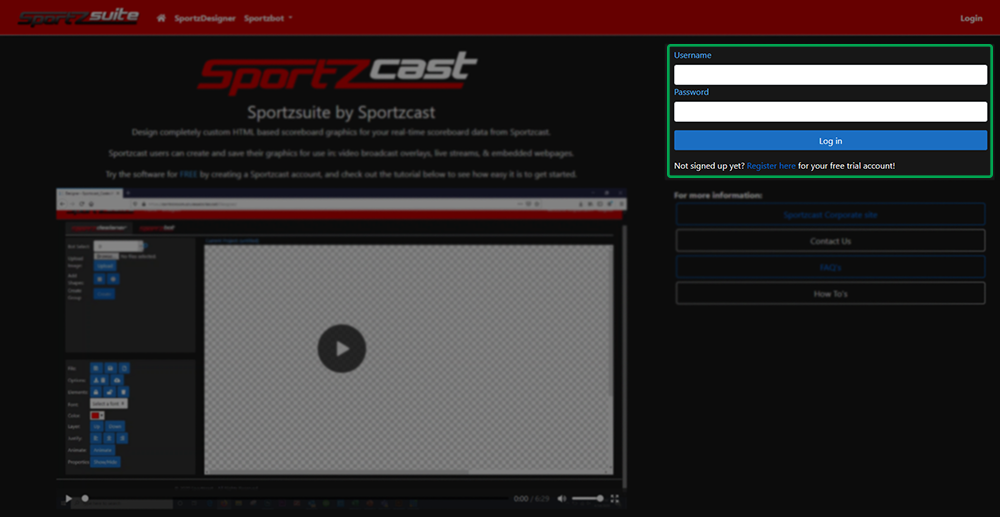Screen dimensions: 1000x517
Task: Seek using the video progress bar
Action: point(295,499)
